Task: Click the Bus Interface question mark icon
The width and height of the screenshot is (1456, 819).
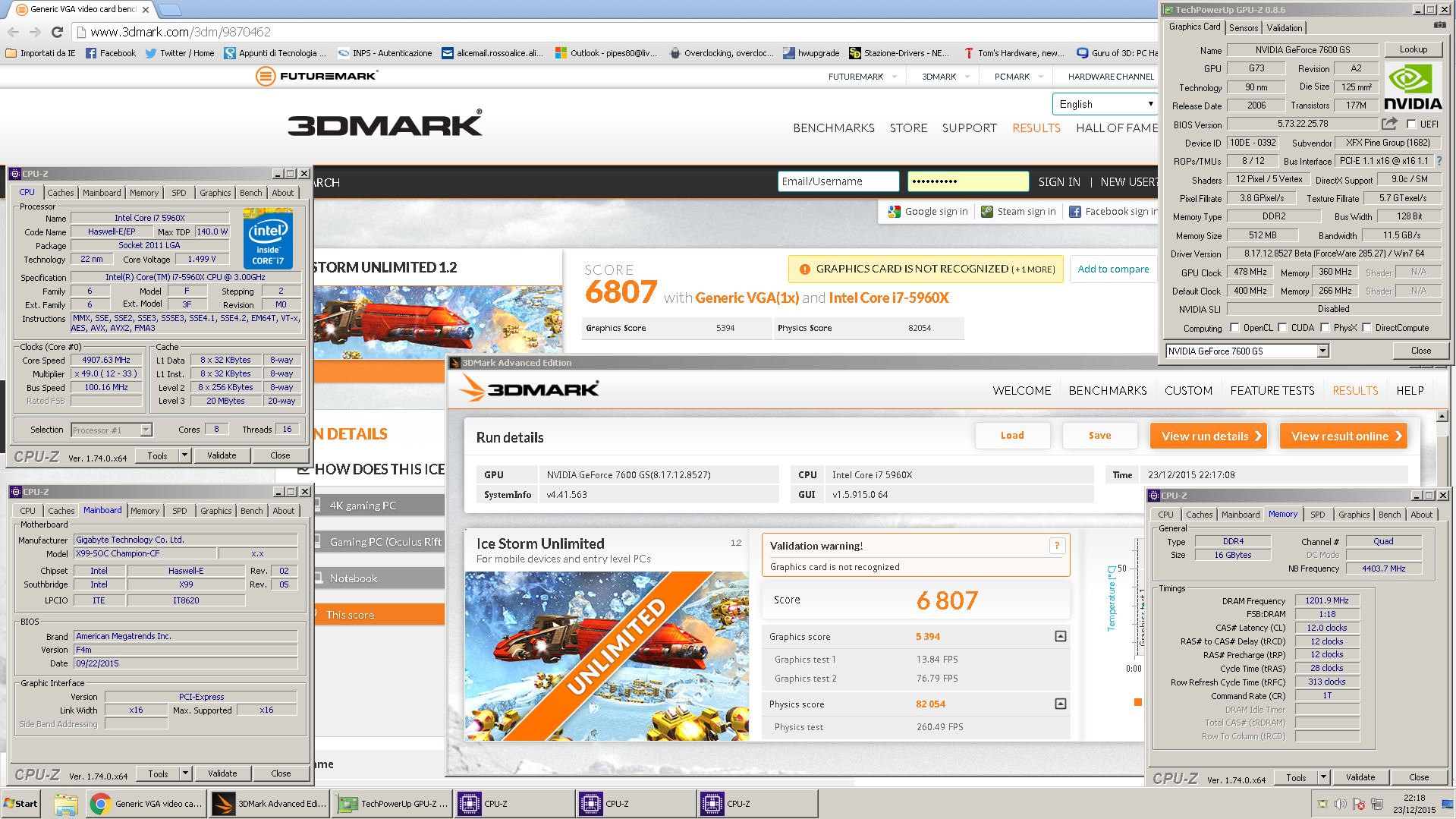Action: (x=1439, y=161)
